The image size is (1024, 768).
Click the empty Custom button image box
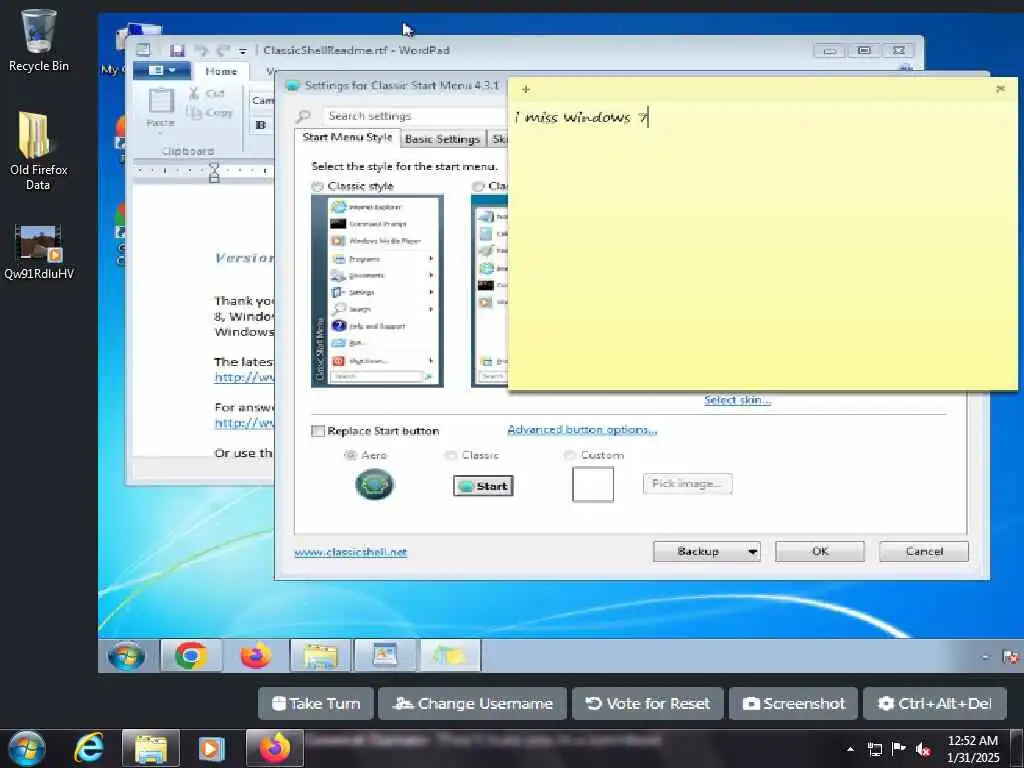[593, 485]
